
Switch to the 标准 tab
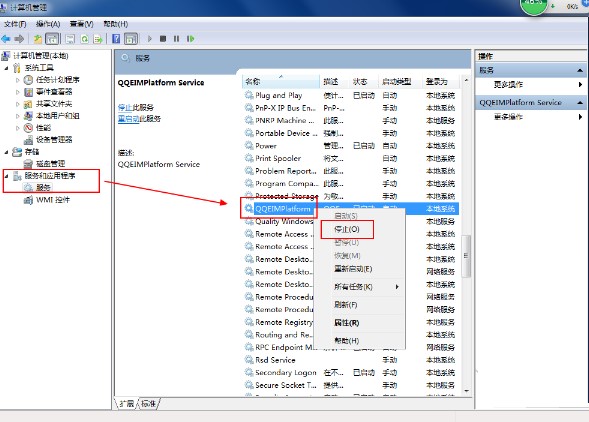pos(148,404)
